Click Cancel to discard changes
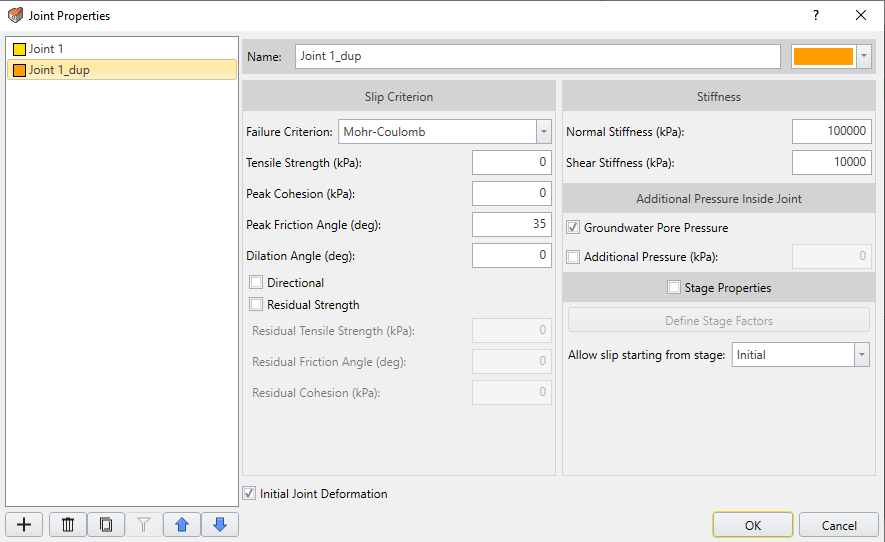The width and height of the screenshot is (885, 542). [839, 525]
